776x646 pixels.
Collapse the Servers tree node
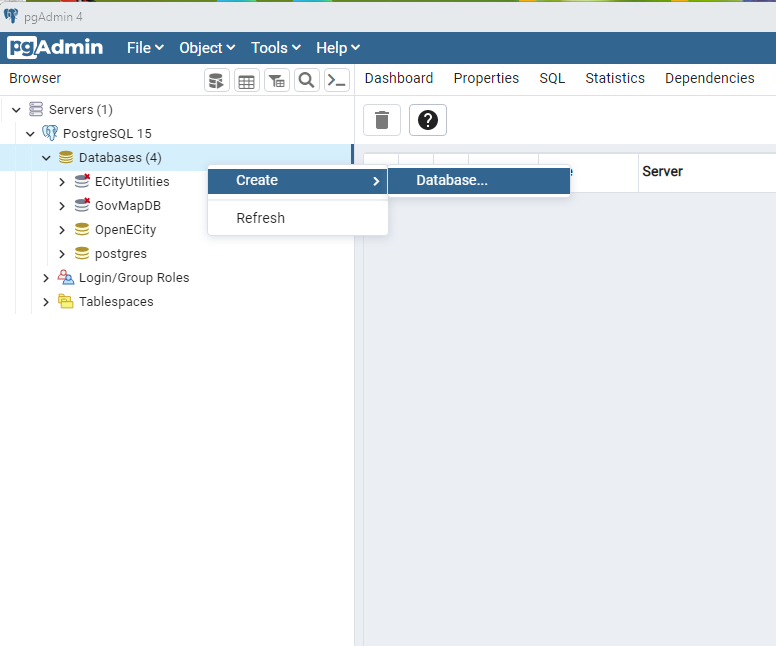pos(16,109)
